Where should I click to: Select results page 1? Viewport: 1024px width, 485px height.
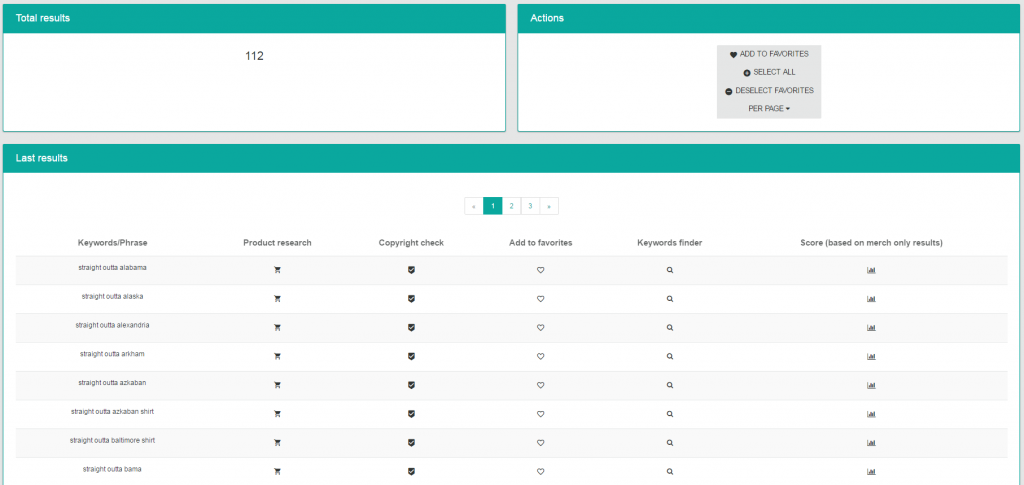pyautogui.click(x=492, y=206)
